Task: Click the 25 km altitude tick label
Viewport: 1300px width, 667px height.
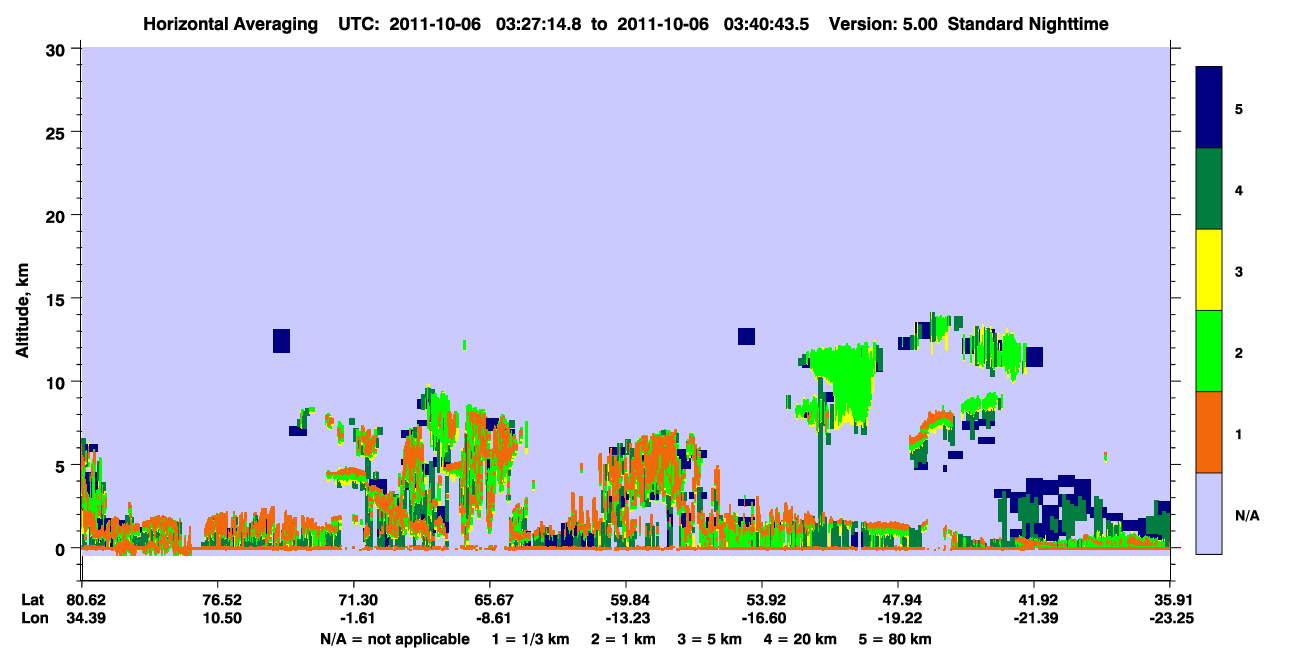Action: 57,132
